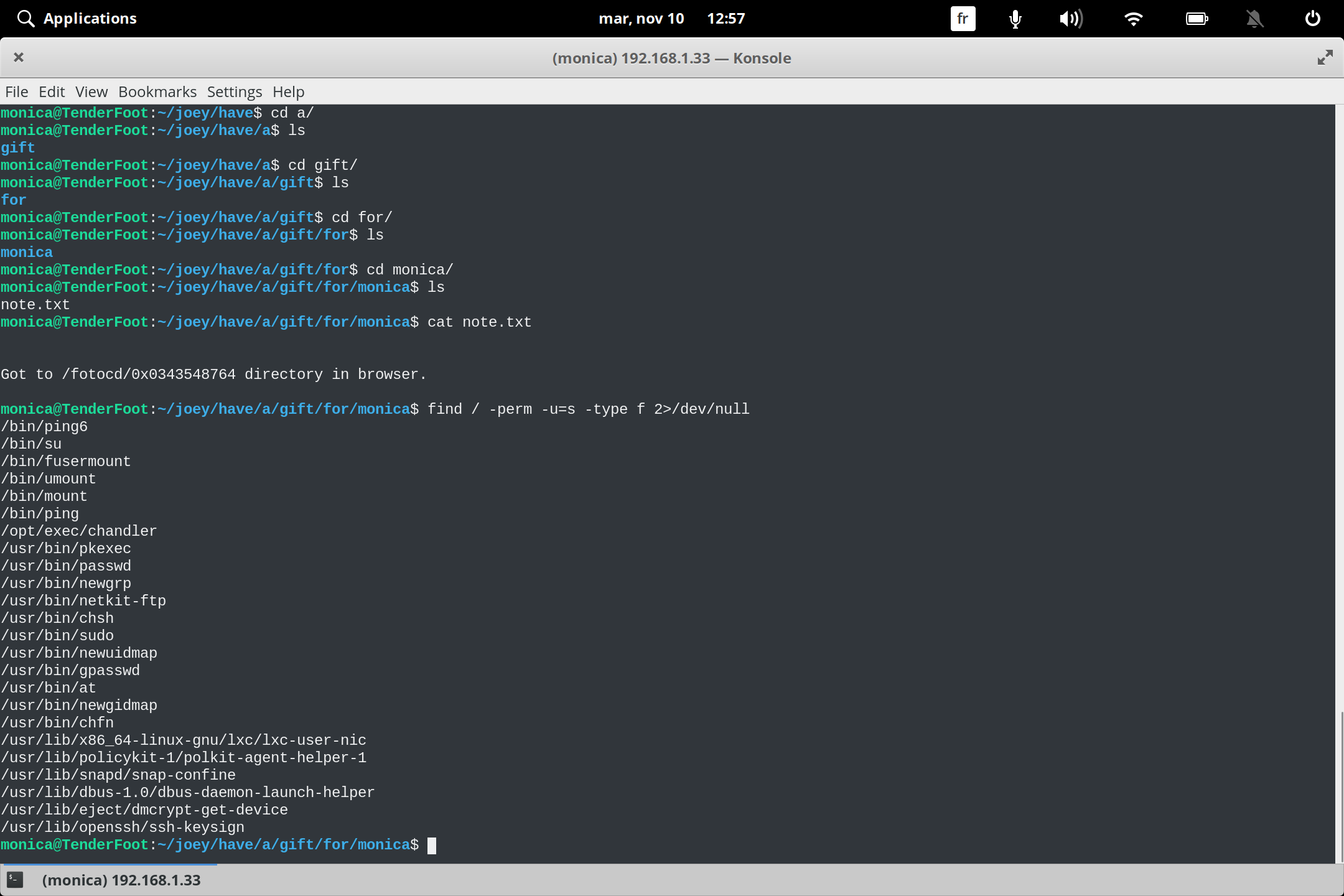
Task: Click the Konsole terminal icon on session tab
Action: tap(16, 880)
